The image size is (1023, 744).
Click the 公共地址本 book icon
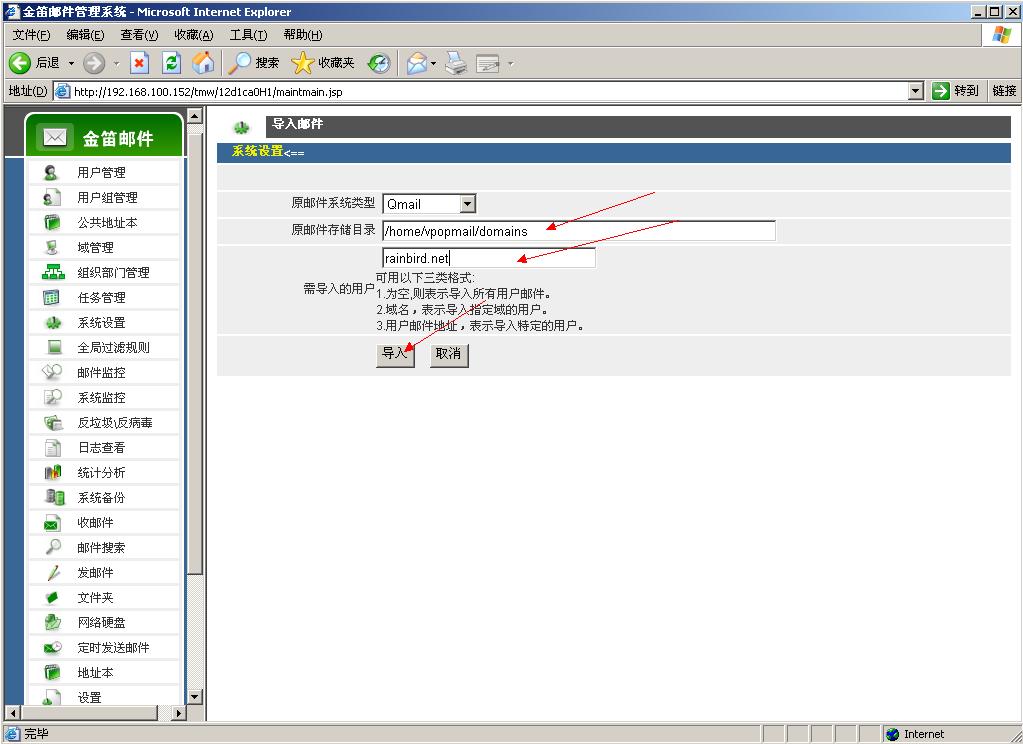click(52, 223)
